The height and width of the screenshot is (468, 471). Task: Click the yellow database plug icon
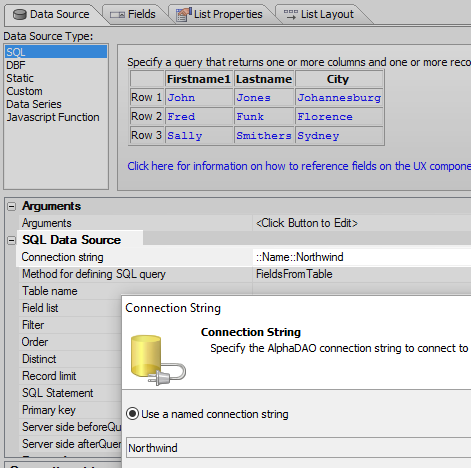158,360
